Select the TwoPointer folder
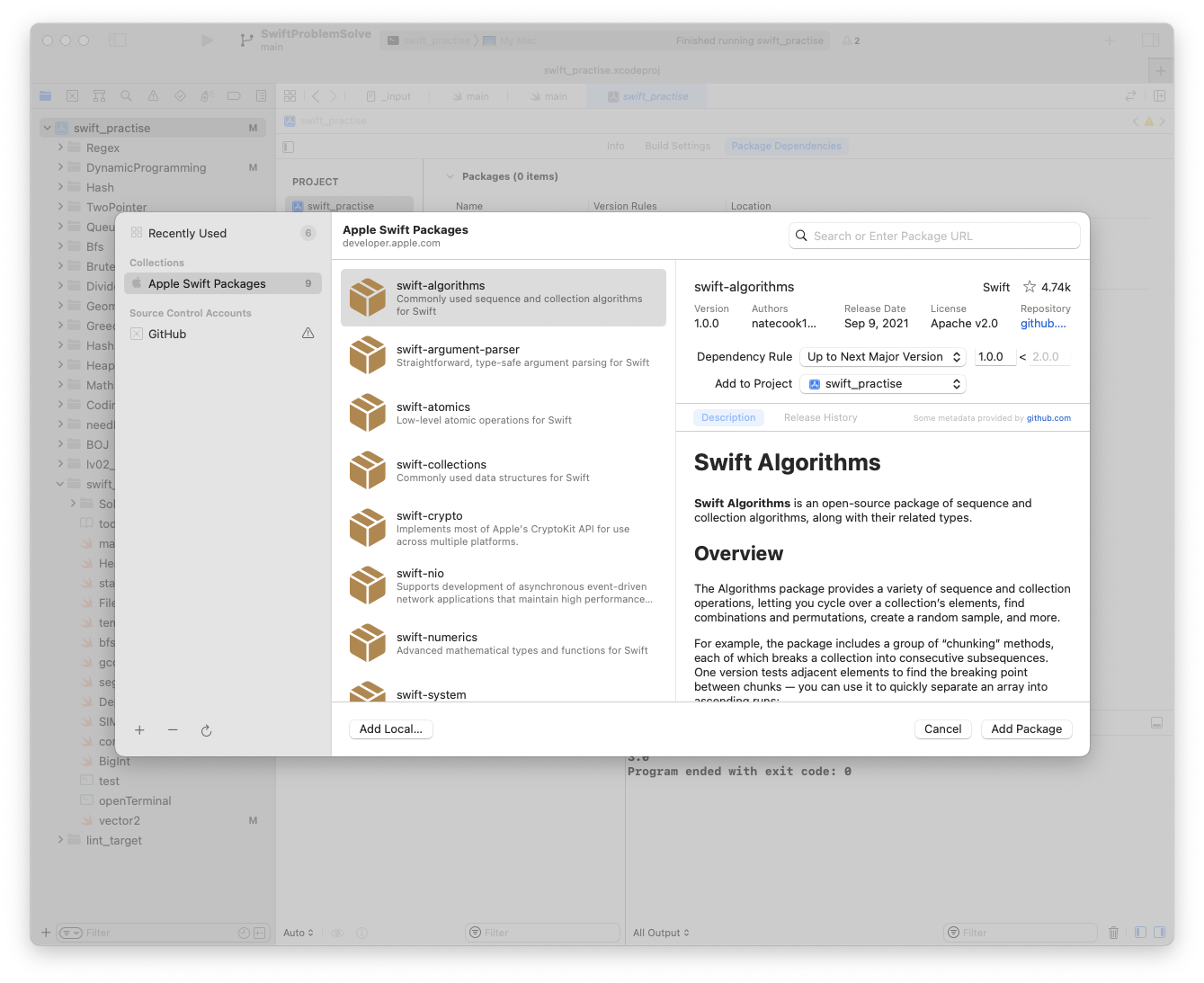The image size is (1204, 983). point(116,207)
